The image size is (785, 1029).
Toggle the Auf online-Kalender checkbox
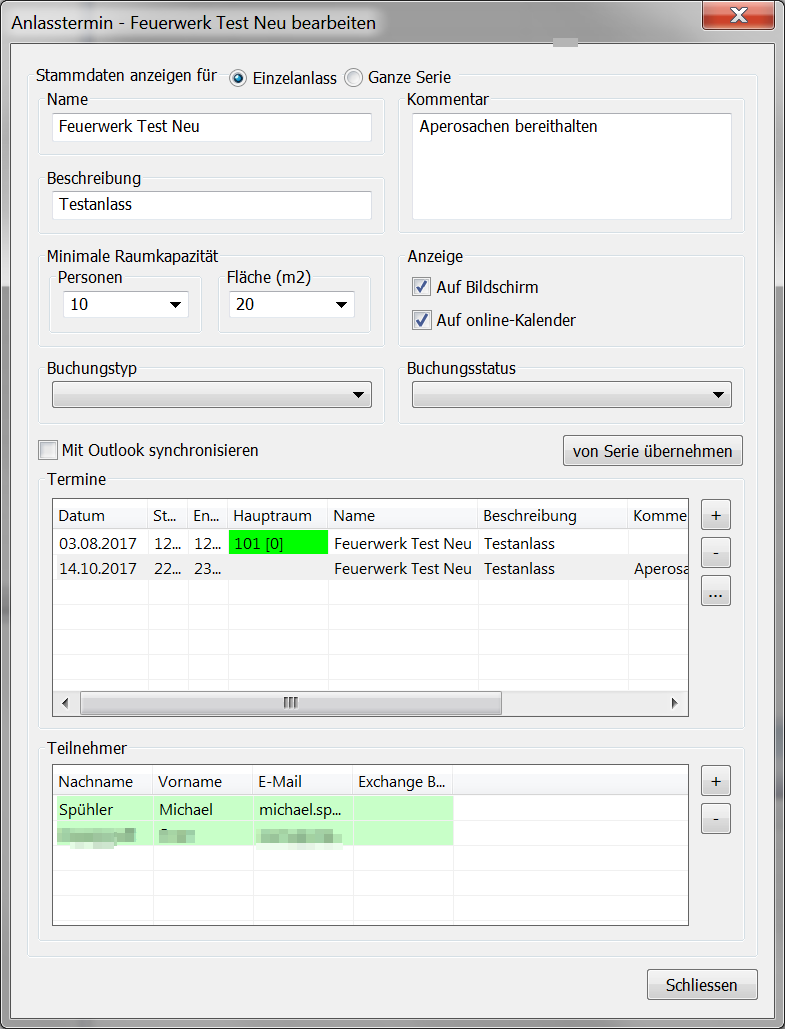tap(421, 321)
